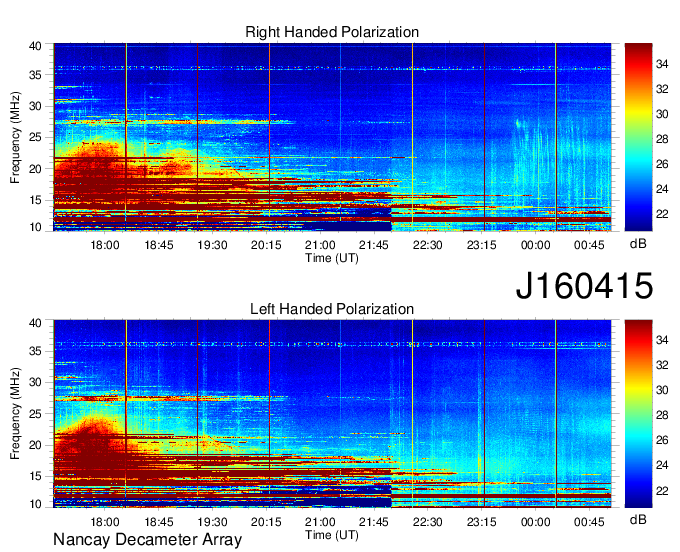Image resolution: width=680 pixels, height=552 pixels.
Task: Click the 40 MHz tick on Left Handed plot axis
Action: (x=36, y=323)
